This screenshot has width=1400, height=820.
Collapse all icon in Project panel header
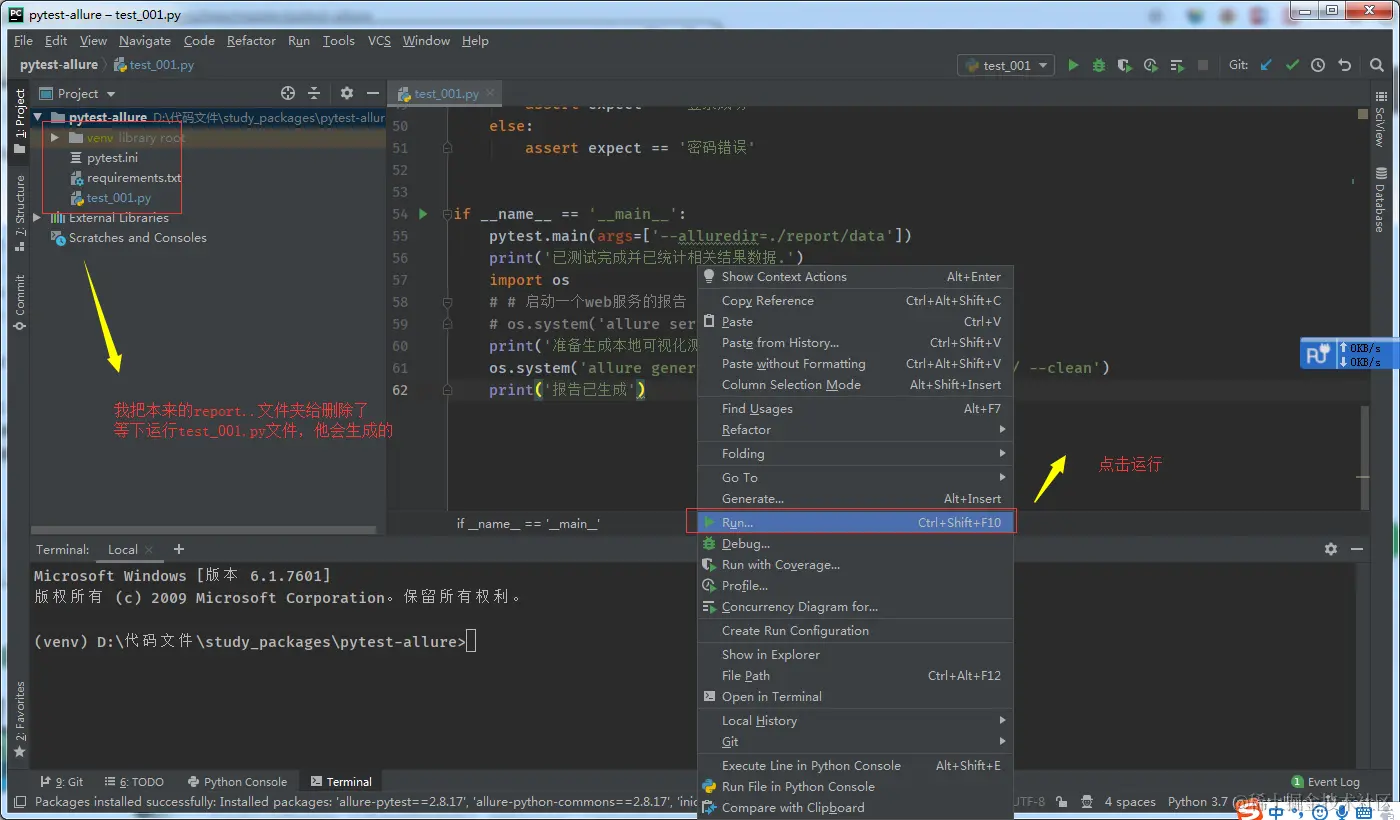pyautogui.click(x=314, y=93)
